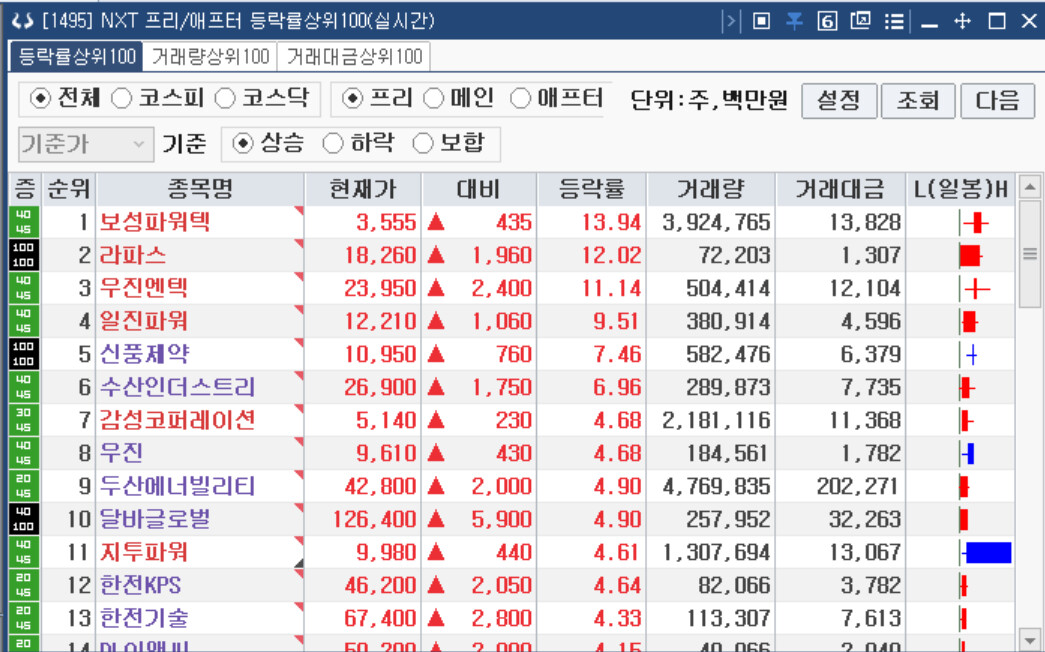Click the 순위 column header
This screenshot has height=652, width=1045.
pyautogui.click(x=69, y=189)
